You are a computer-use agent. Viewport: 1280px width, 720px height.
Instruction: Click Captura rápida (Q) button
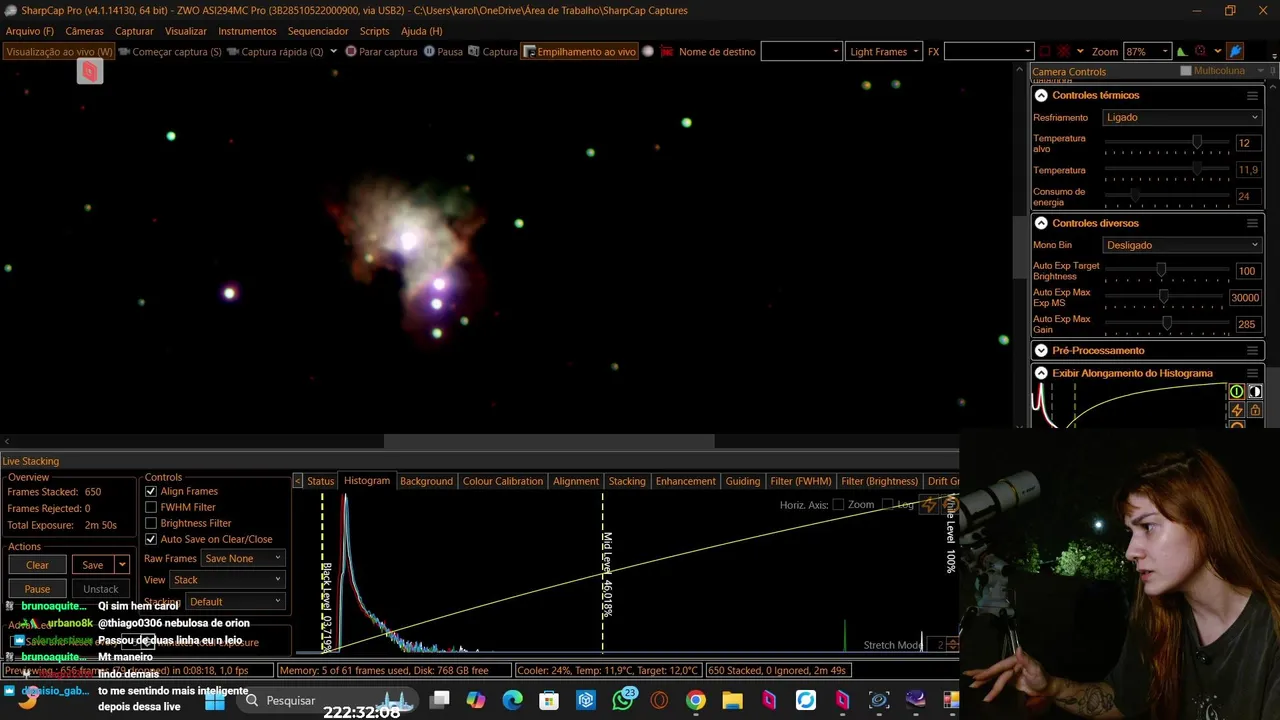click(x=275, y=52)
